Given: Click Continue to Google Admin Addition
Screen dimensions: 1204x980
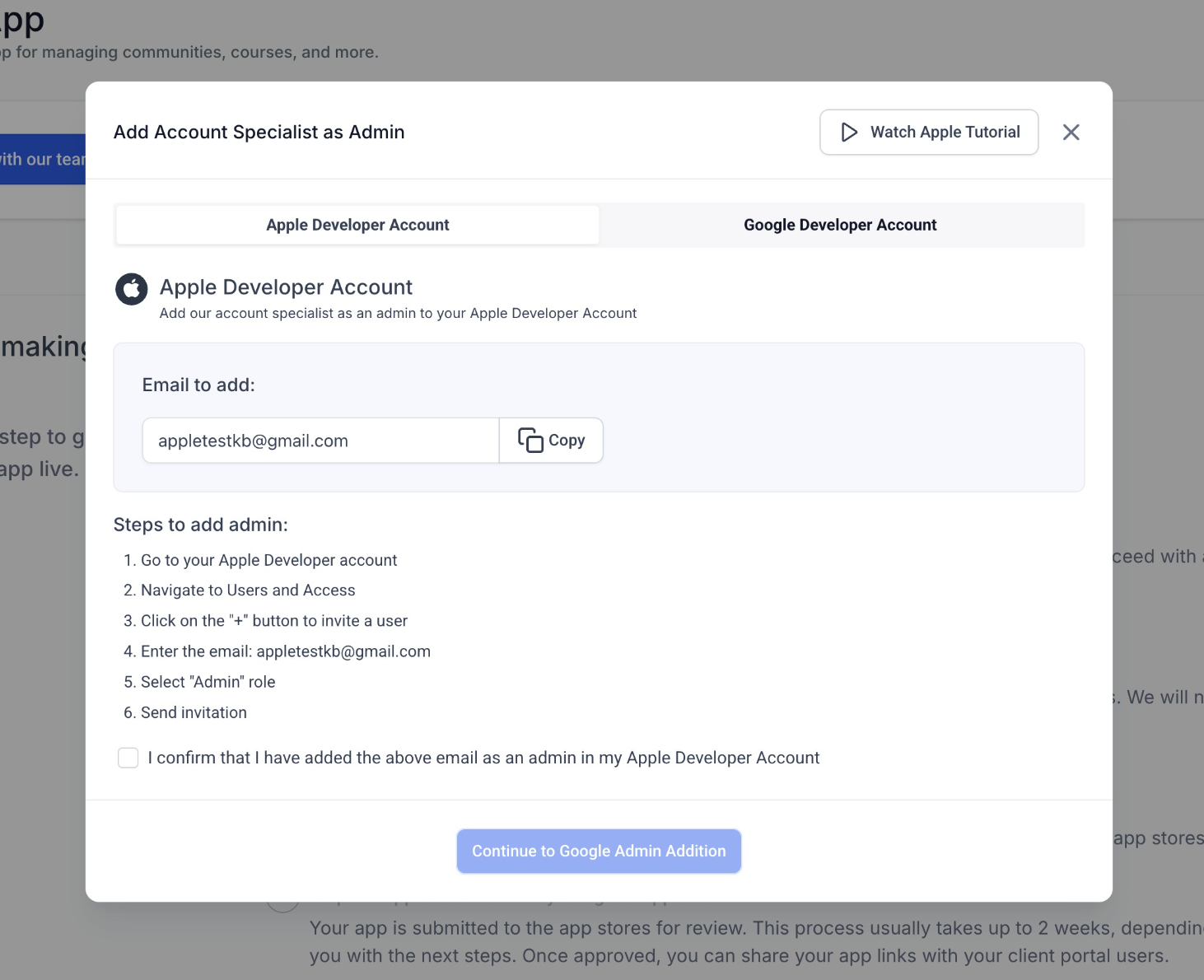Looking at the screenshot, I should tap(599, 851).
